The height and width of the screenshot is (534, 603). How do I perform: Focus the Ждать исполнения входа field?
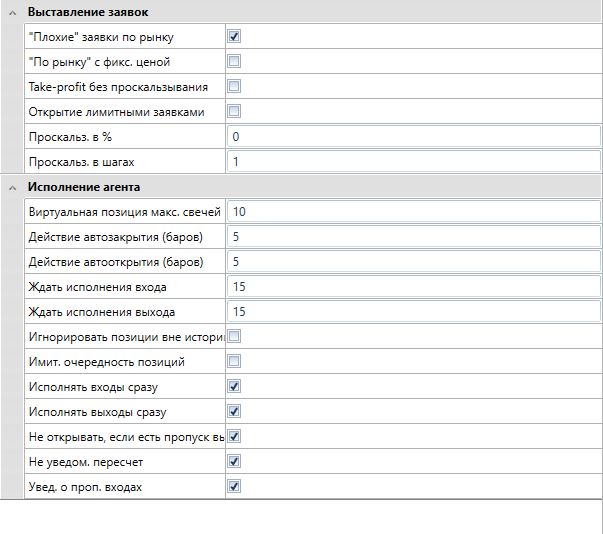[x=412, y=287]
